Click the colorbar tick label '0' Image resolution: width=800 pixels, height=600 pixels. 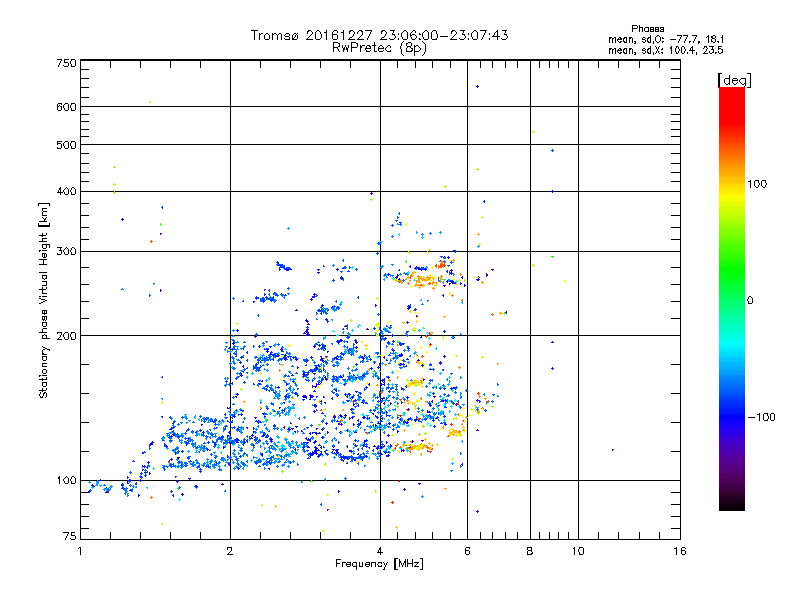[x=750, y=301]
